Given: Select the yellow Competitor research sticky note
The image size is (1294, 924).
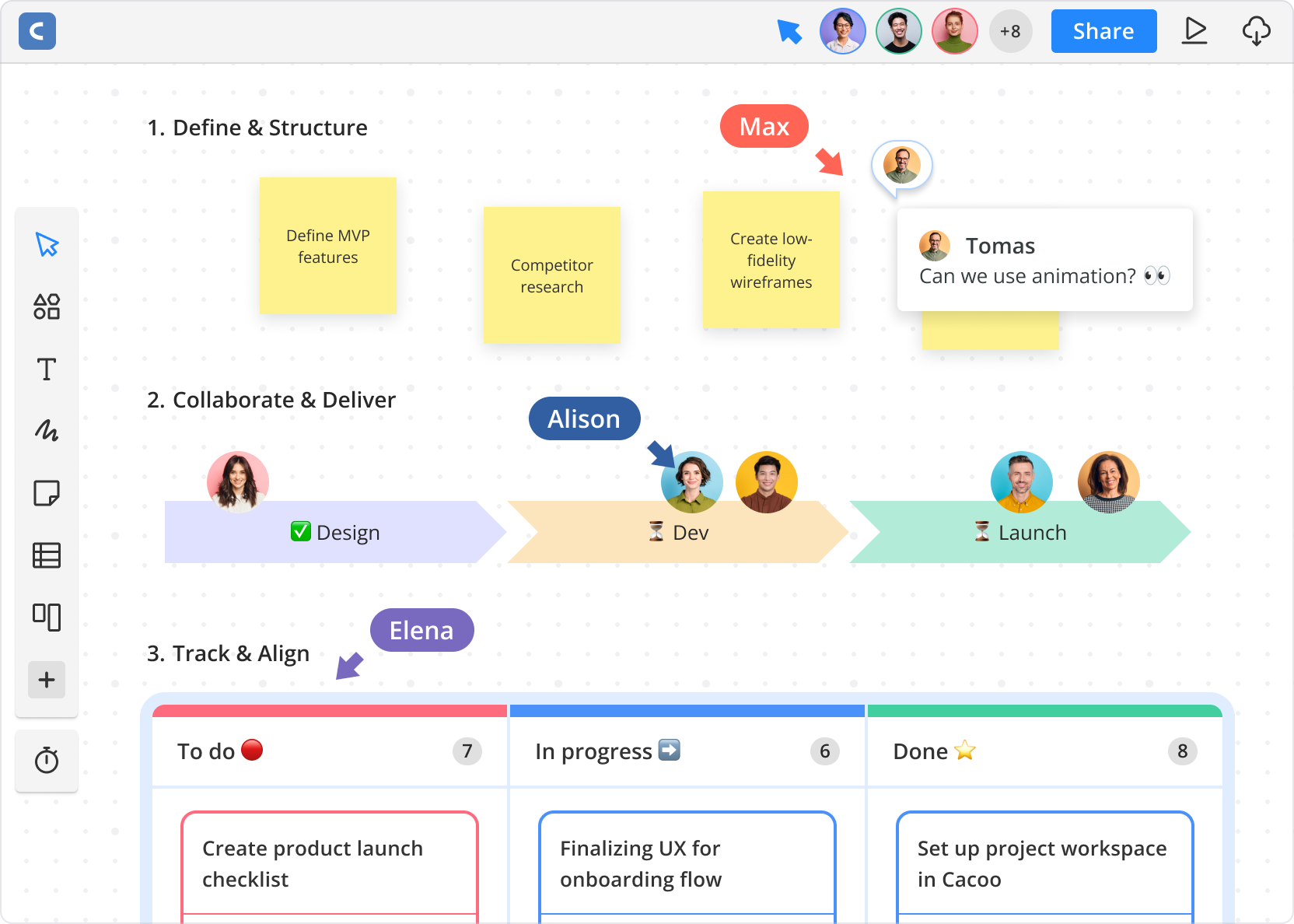Looking at the screenshot, I should pyautogui.click(x=551, y=275).
